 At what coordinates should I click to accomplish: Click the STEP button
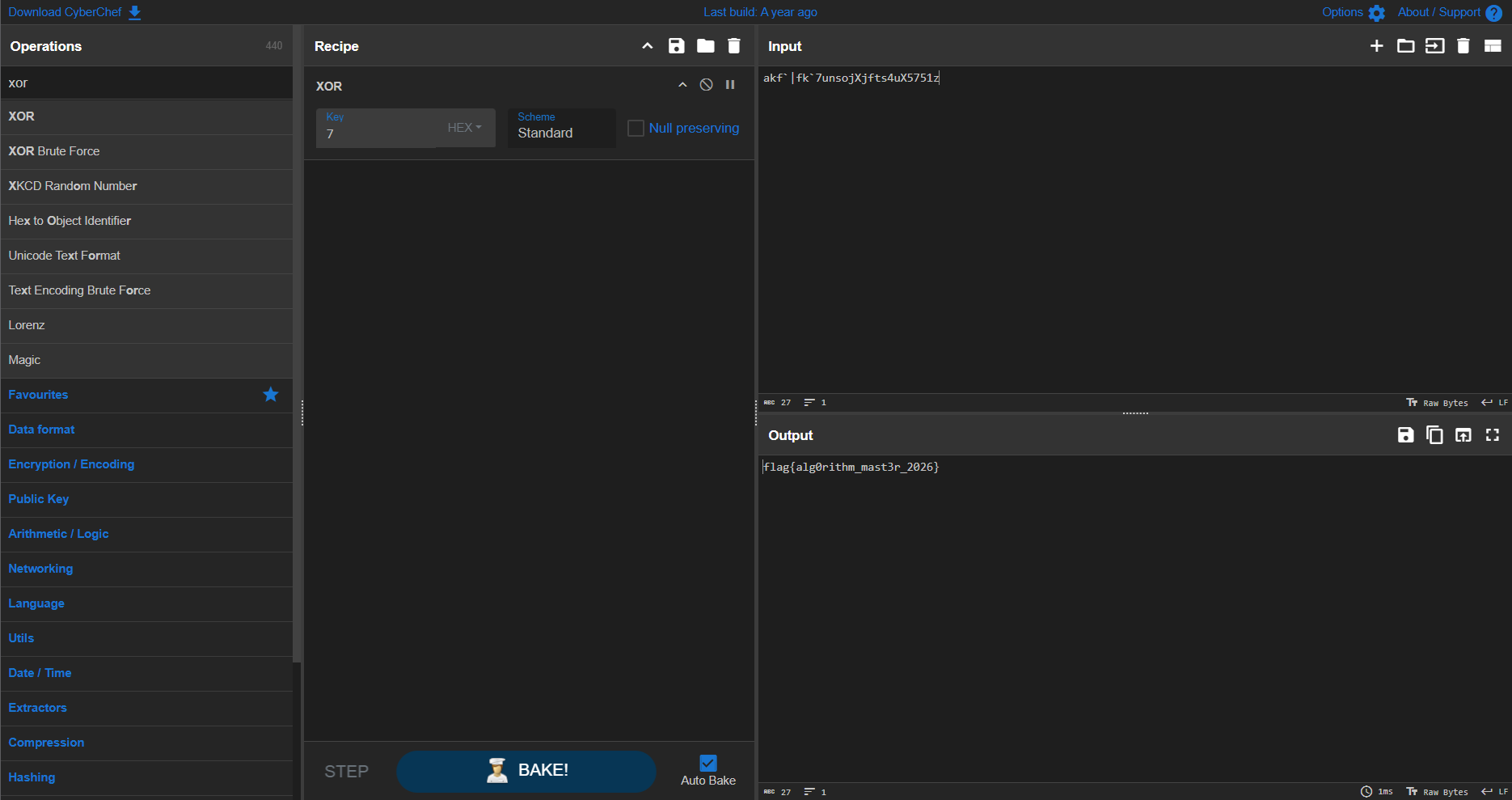347,772
